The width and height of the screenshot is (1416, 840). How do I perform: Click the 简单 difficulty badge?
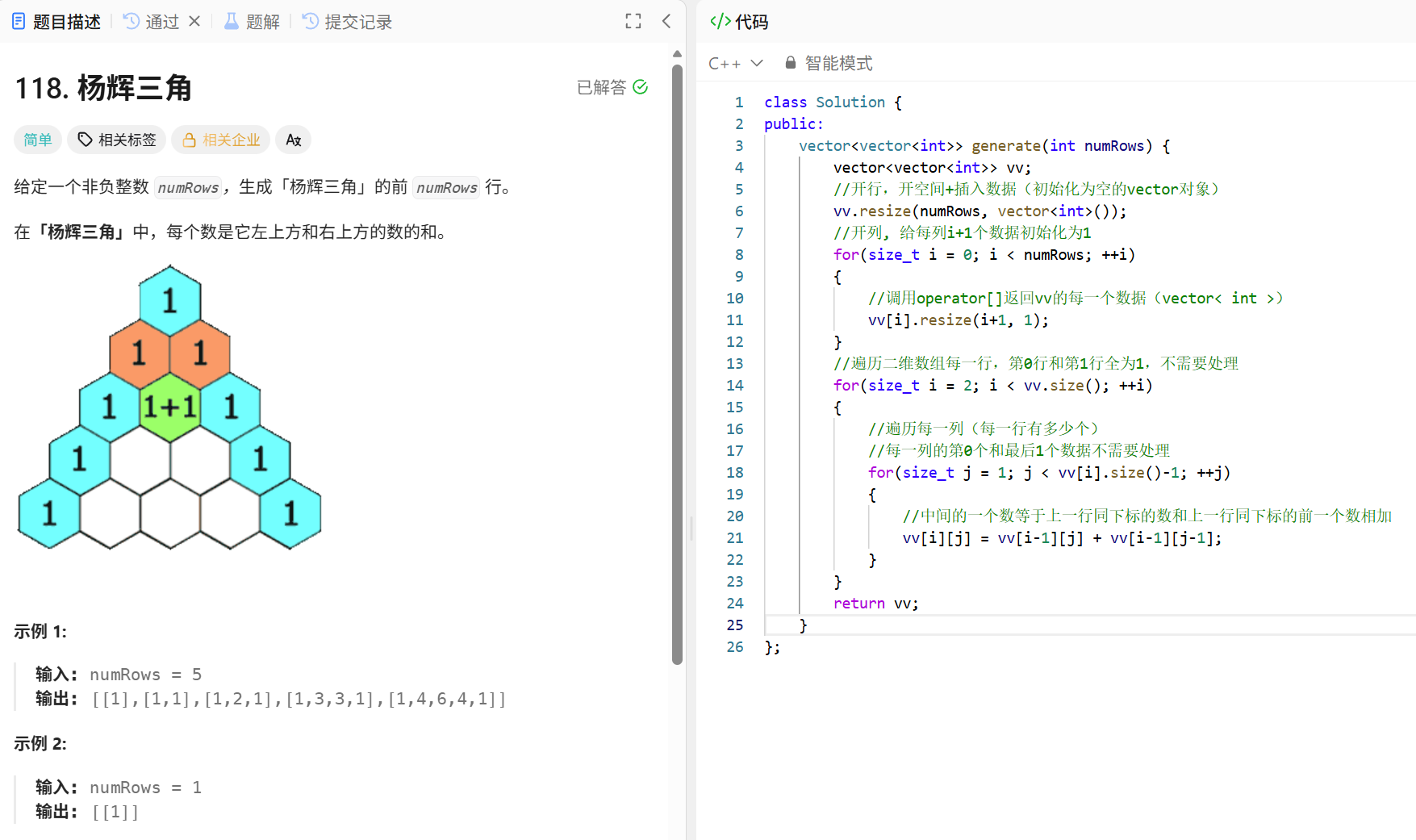click(37, 140)
